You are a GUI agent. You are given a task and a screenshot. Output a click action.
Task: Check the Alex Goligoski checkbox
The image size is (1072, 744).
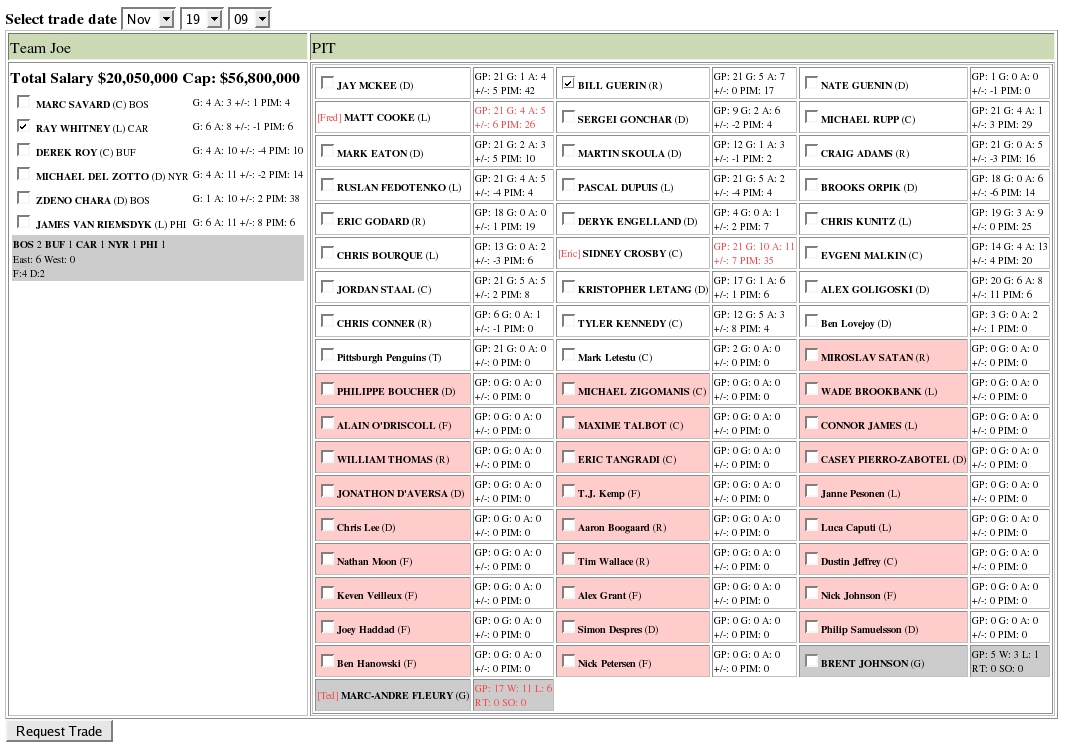click(x=812, y=287)
